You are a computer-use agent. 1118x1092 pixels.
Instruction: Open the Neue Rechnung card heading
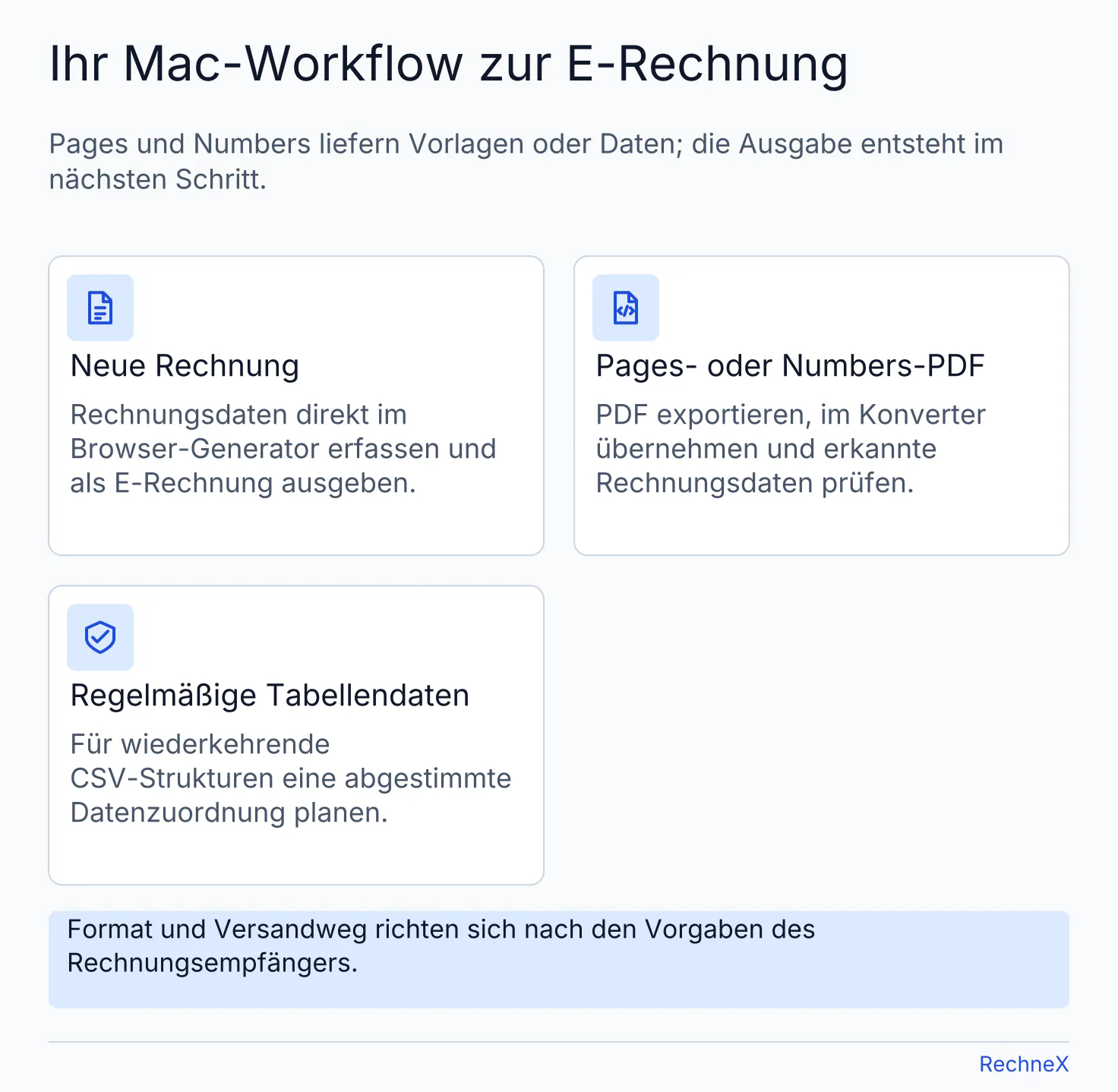(x=185, y=366)
